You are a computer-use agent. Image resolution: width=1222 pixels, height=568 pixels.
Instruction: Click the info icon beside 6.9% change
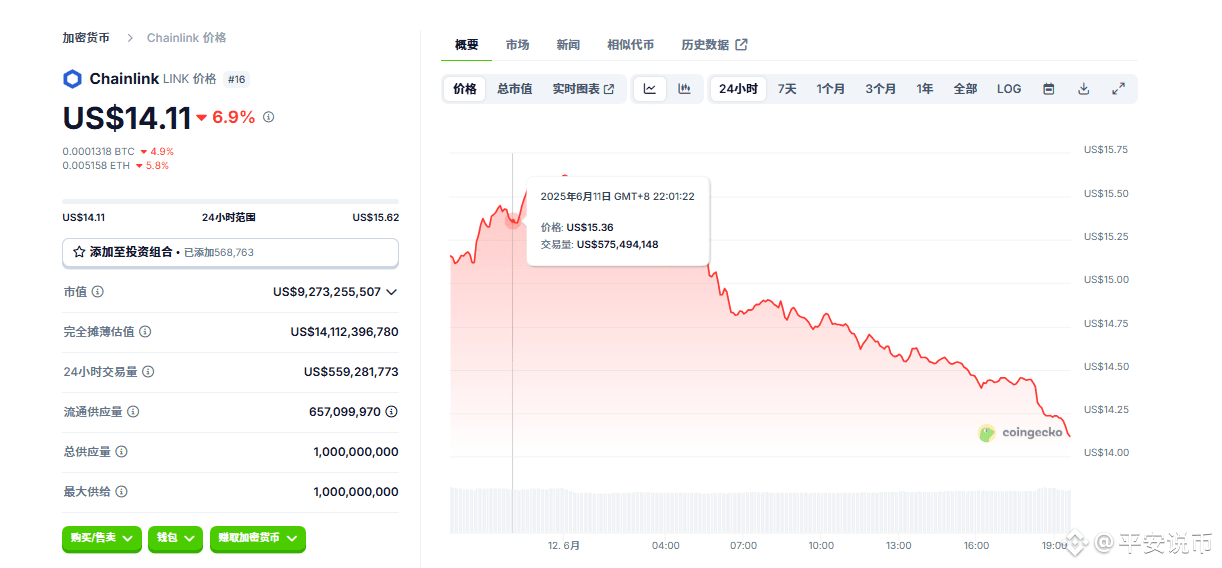coord(268,117)
